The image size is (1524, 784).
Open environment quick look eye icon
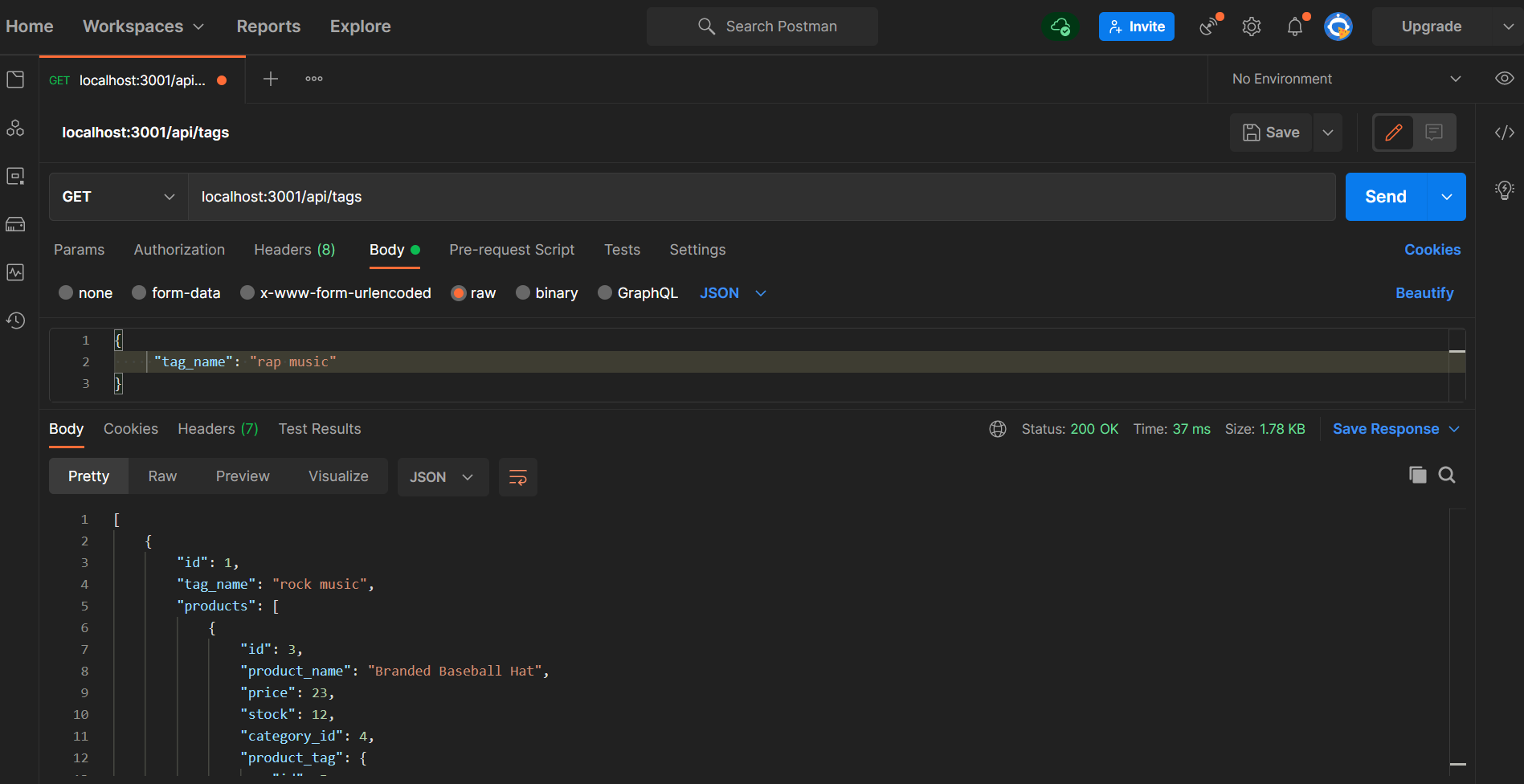pos(1505,79)
